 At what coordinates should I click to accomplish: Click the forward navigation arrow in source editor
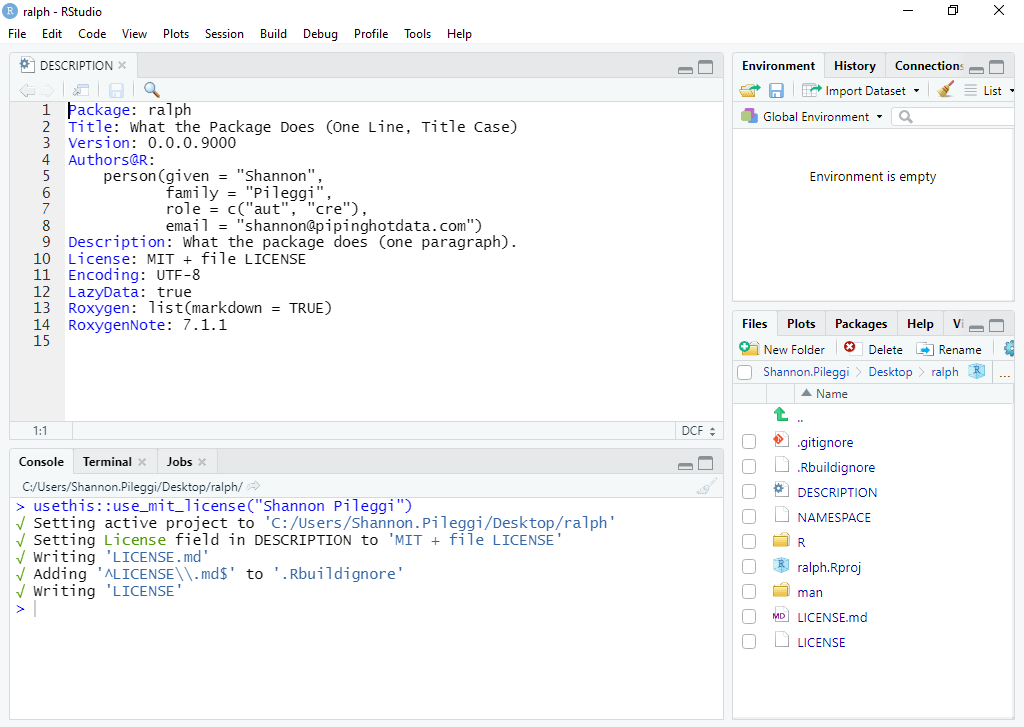47,90
